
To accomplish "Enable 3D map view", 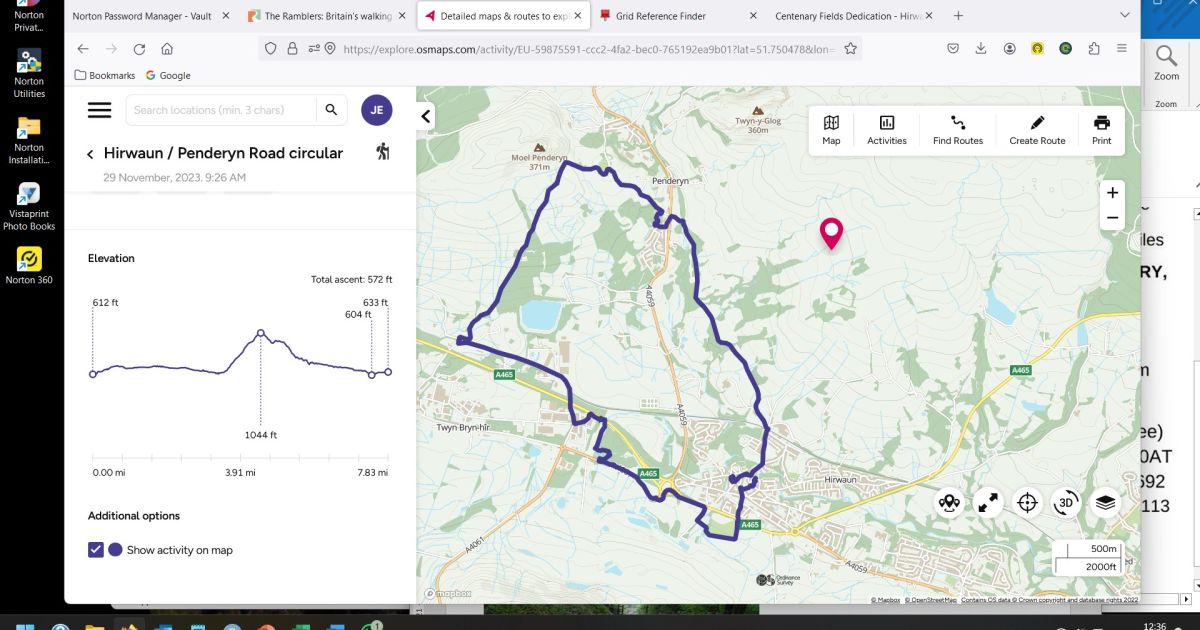I will (1065, 503).
